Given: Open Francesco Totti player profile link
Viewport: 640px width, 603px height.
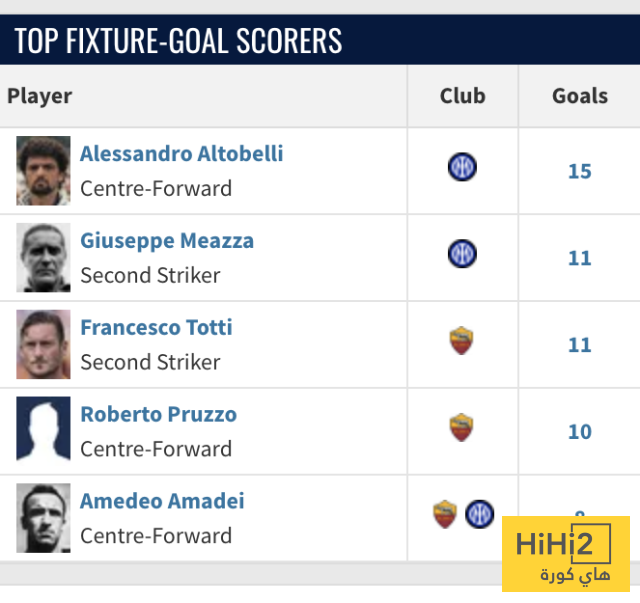Looking at the screenshot, I should pos(156,328).
